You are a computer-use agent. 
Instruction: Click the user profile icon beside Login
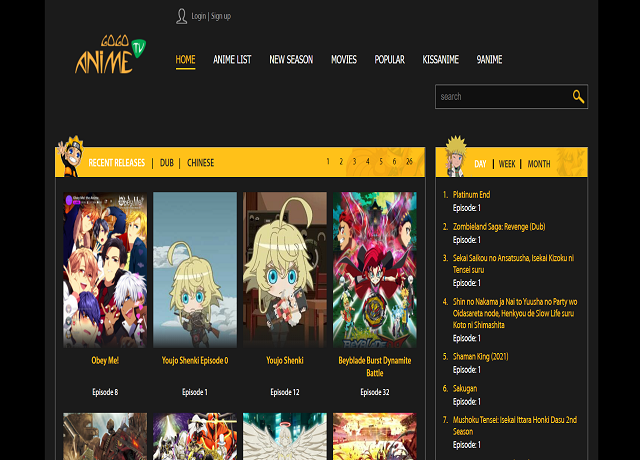[x=181, y=16]
